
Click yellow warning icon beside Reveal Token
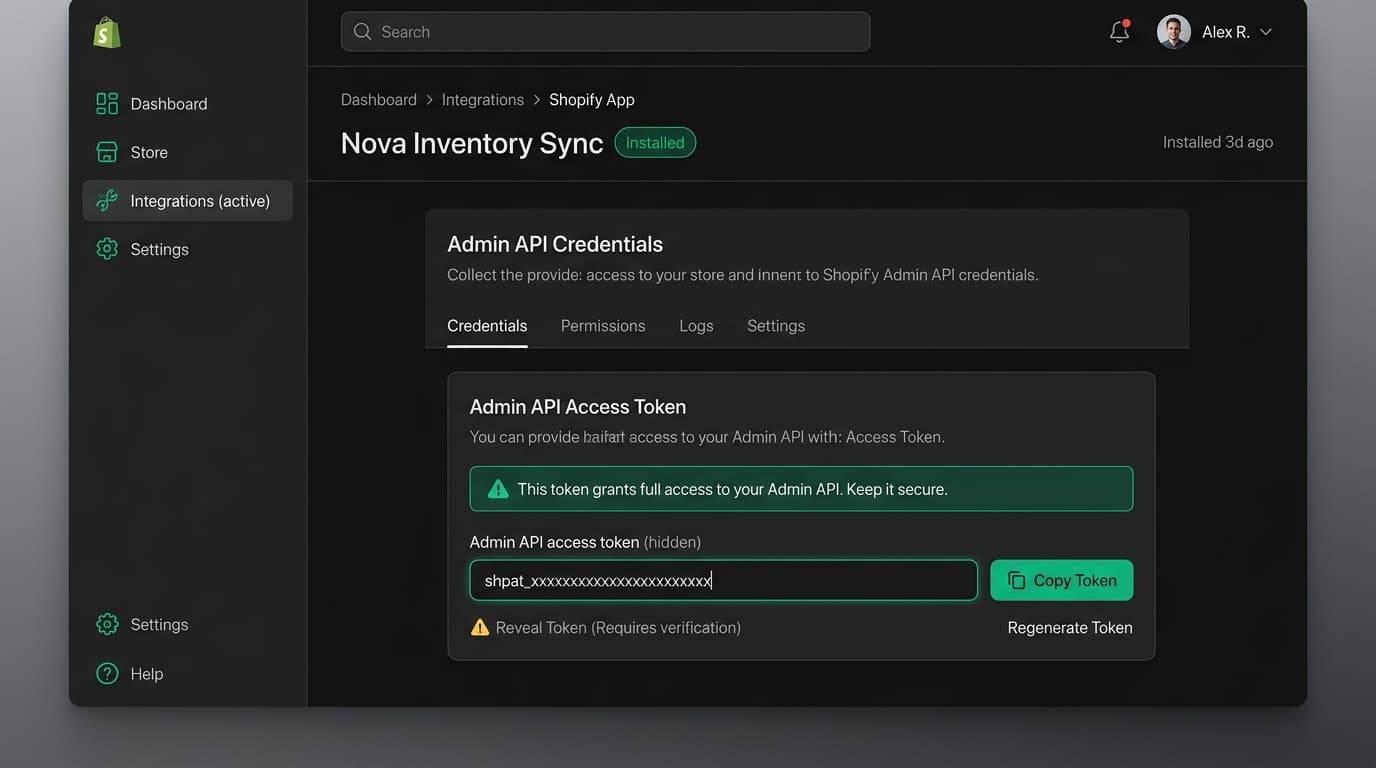480,627
